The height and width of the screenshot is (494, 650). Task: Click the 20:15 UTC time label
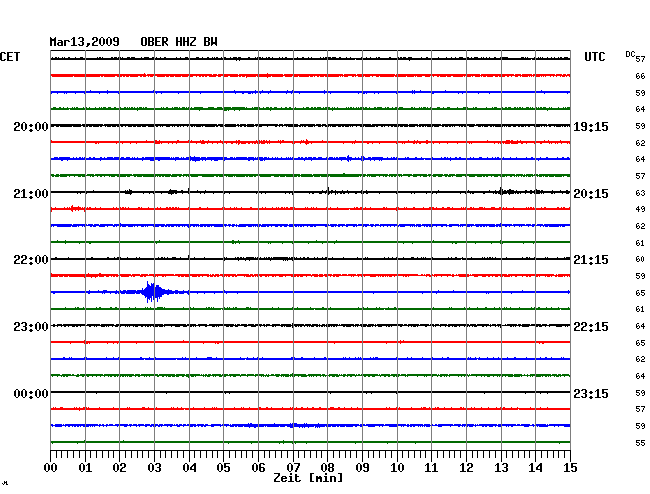(591, 194)
